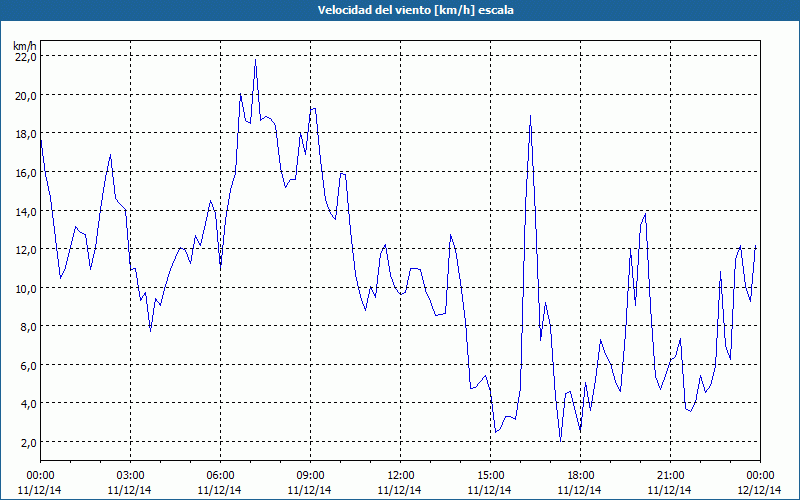
Task: Click the 06:00 time label on x-axis
Action: pyautogui.click(x=220, y=476)
